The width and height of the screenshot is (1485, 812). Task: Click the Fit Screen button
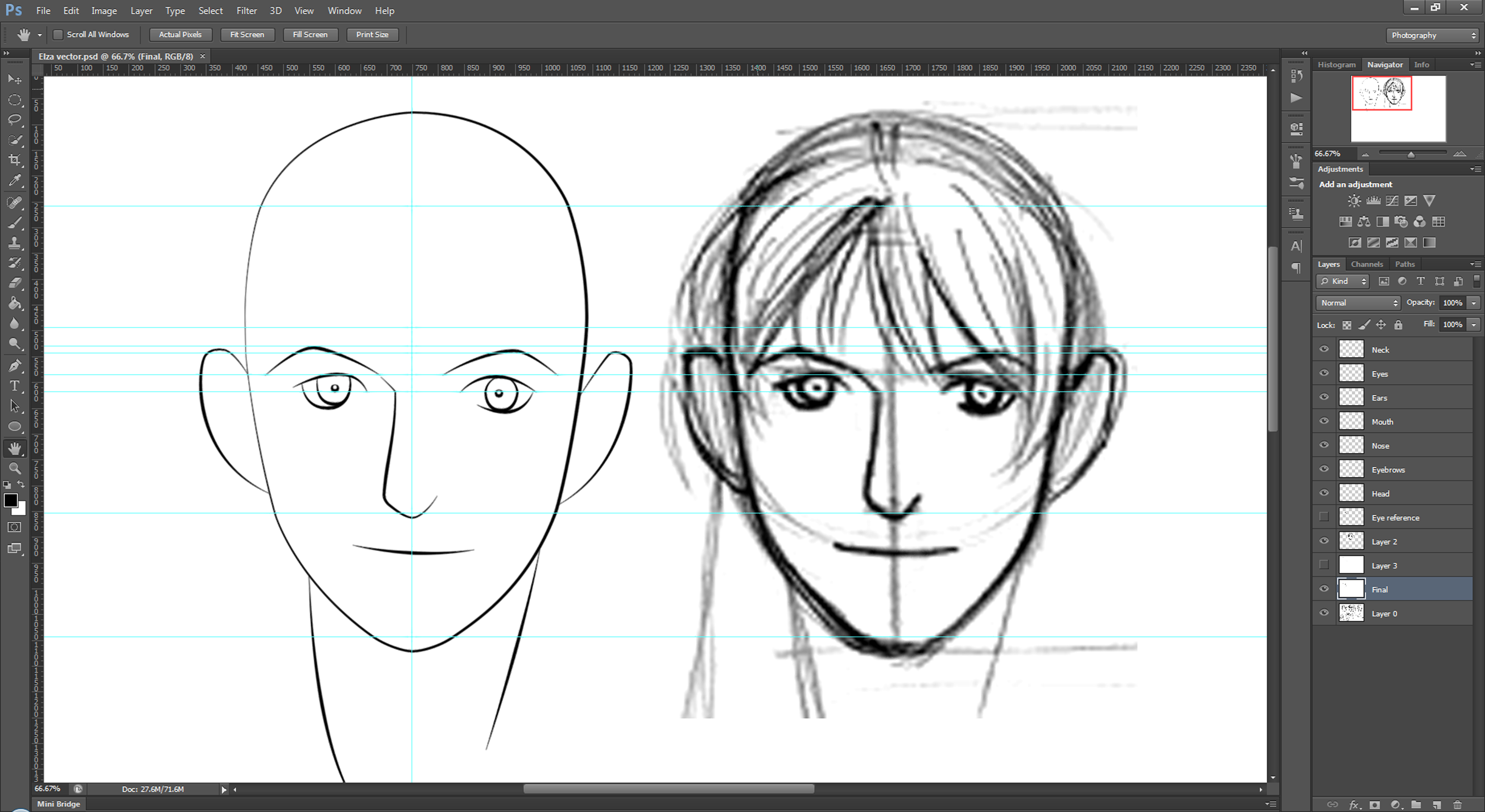click(247, 34)
